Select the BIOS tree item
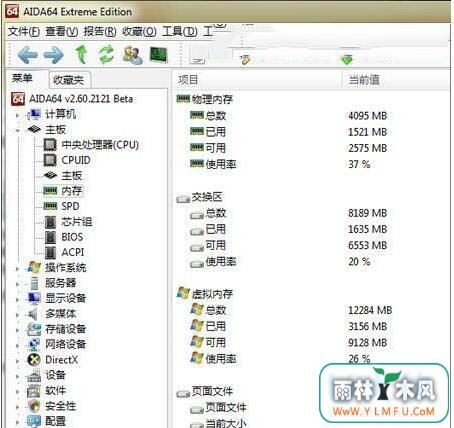Viewport: 454px width, 428px height. pos(64,237)
